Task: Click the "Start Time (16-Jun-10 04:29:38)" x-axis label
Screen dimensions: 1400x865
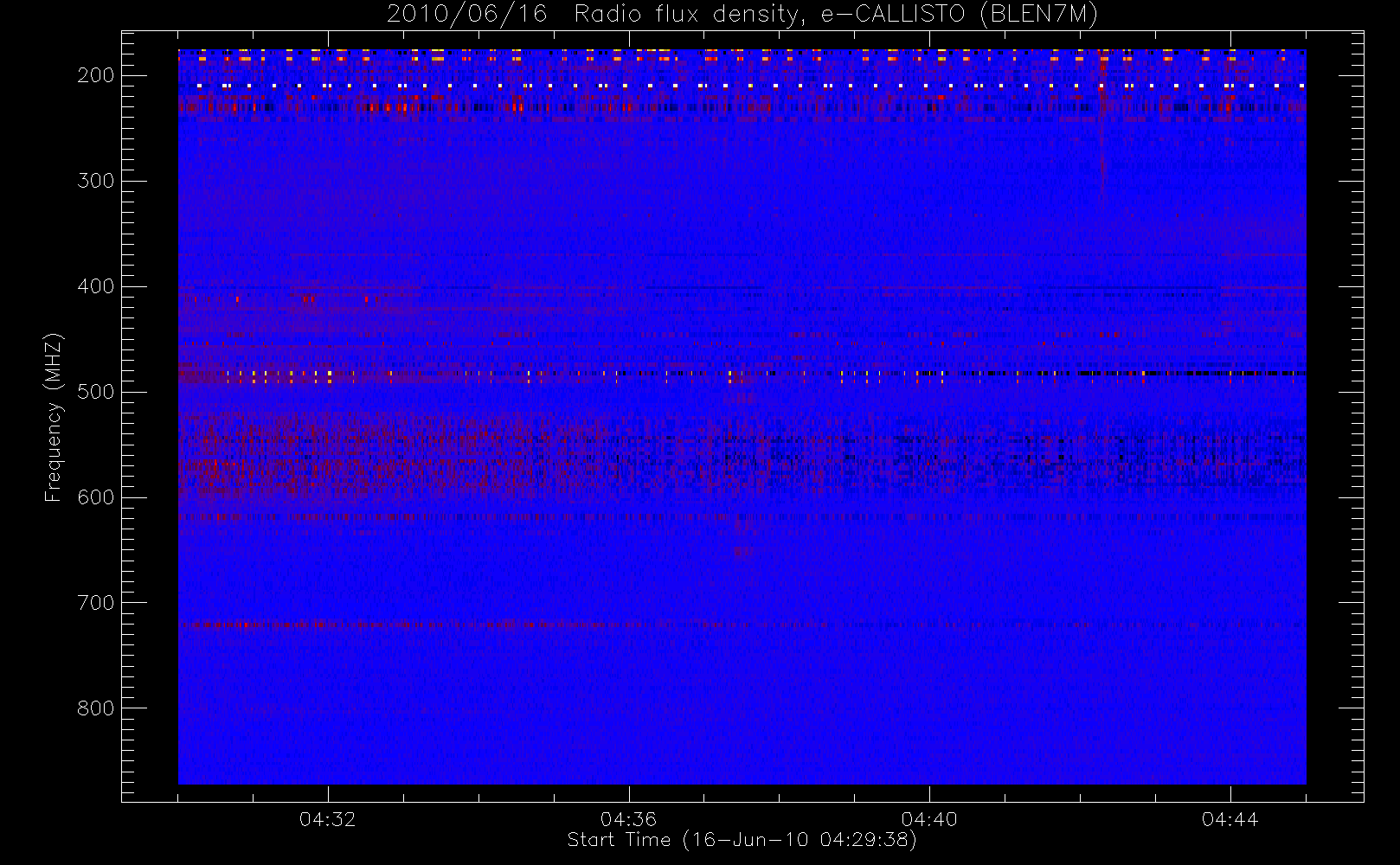Action: (x=742, y=840)
